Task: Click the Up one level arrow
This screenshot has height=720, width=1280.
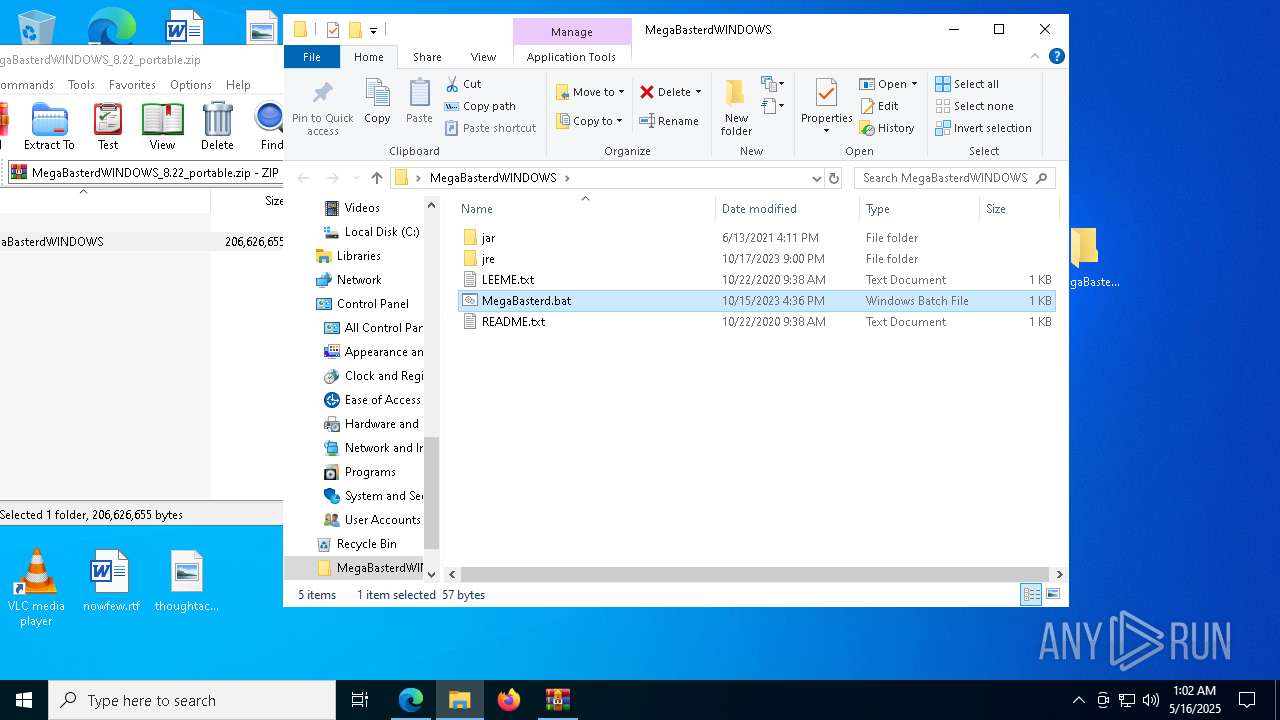Action: point(376,178)
